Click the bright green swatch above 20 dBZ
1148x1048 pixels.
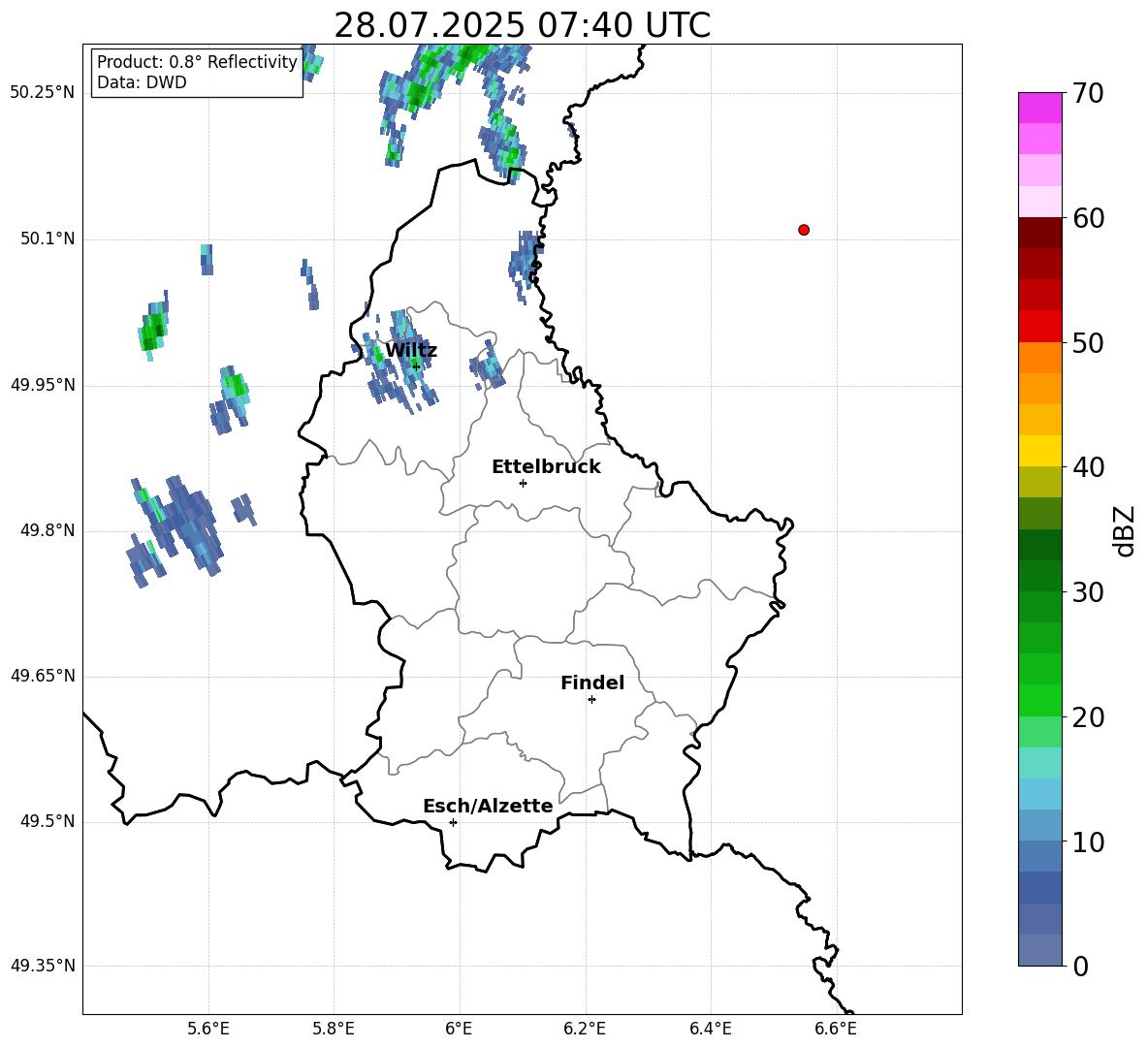[1039, 700]
